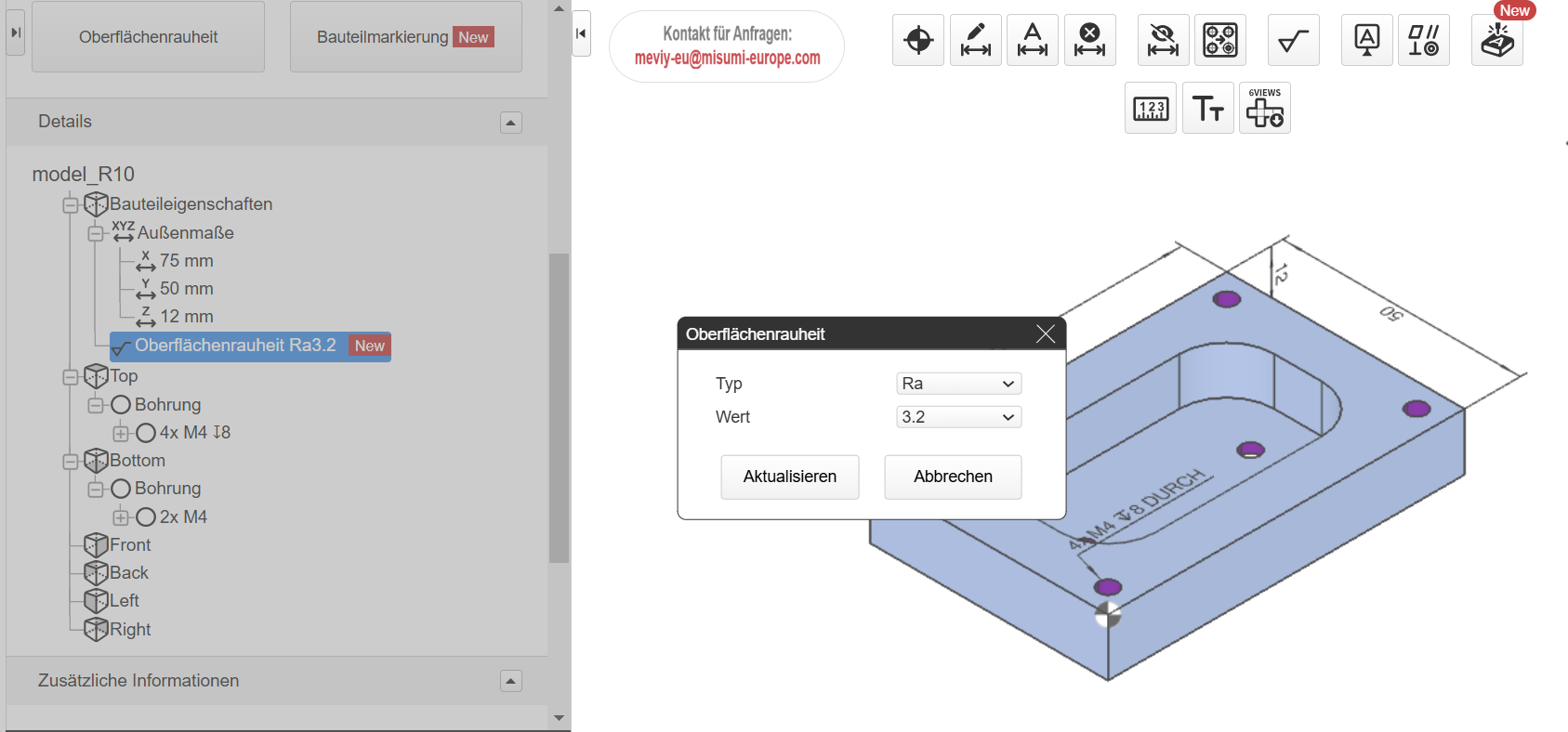The width and height of the screenshot is (1568, 732).
Task: Close the Oberflächenrauheit dialog
Action: 1046,334
